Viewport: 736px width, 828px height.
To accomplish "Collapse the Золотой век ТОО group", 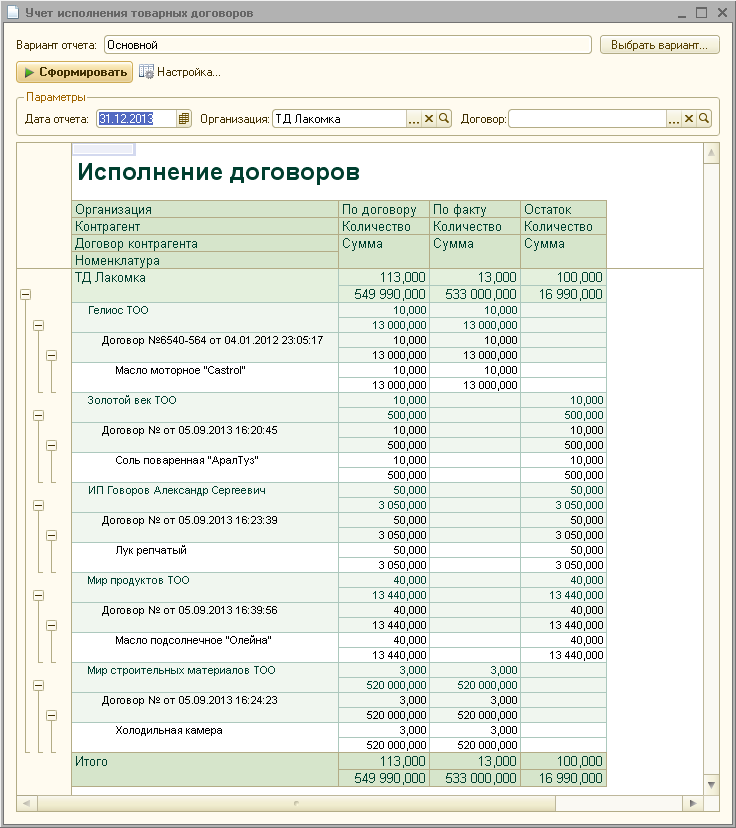I will click(39, 416).
